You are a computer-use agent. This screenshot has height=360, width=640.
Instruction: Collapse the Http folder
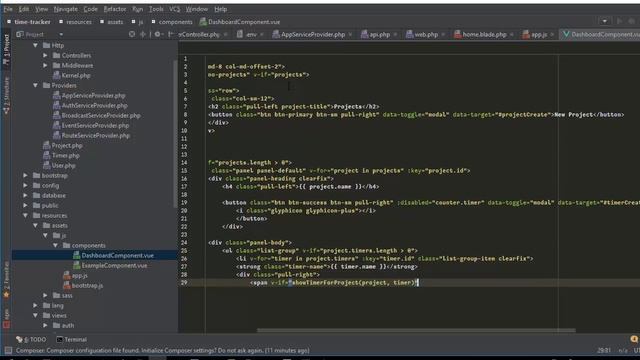click(36, 45)
